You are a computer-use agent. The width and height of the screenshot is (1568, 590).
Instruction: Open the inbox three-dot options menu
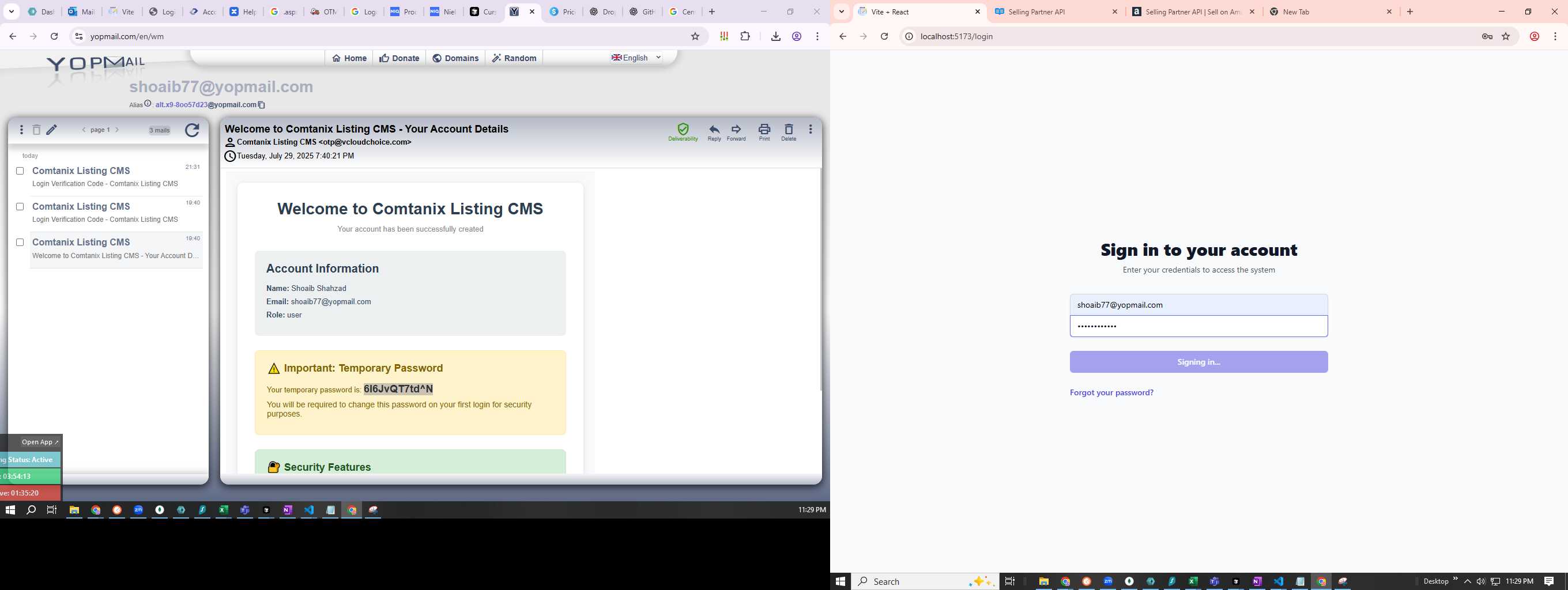[21, 130]
